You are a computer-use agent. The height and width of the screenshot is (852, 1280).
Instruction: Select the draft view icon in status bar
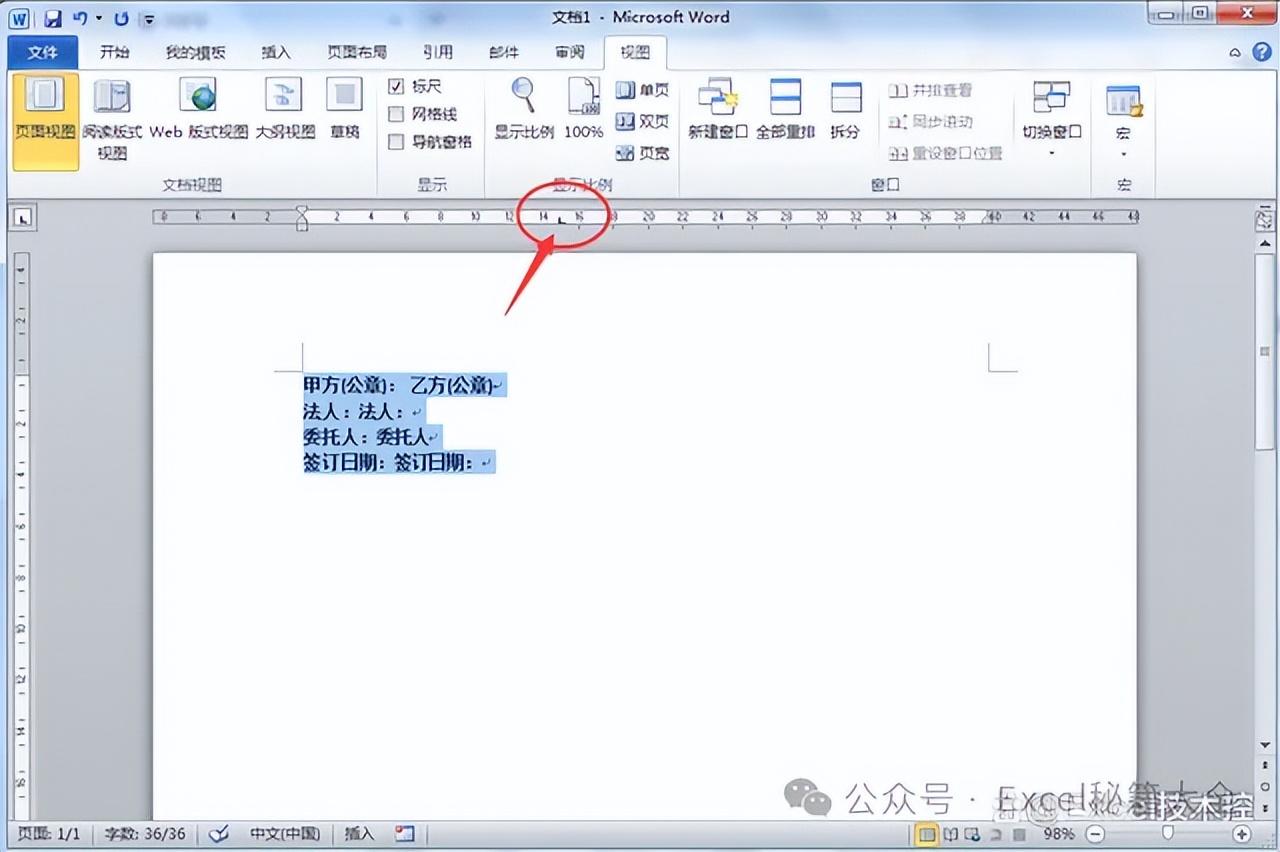pyautogui.click(x=1019, y=833)
